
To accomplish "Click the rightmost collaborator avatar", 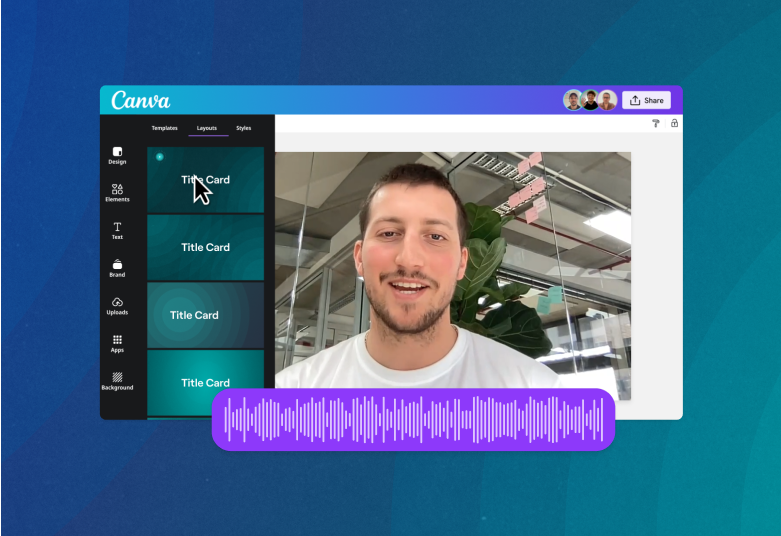I will click(607, 100).
